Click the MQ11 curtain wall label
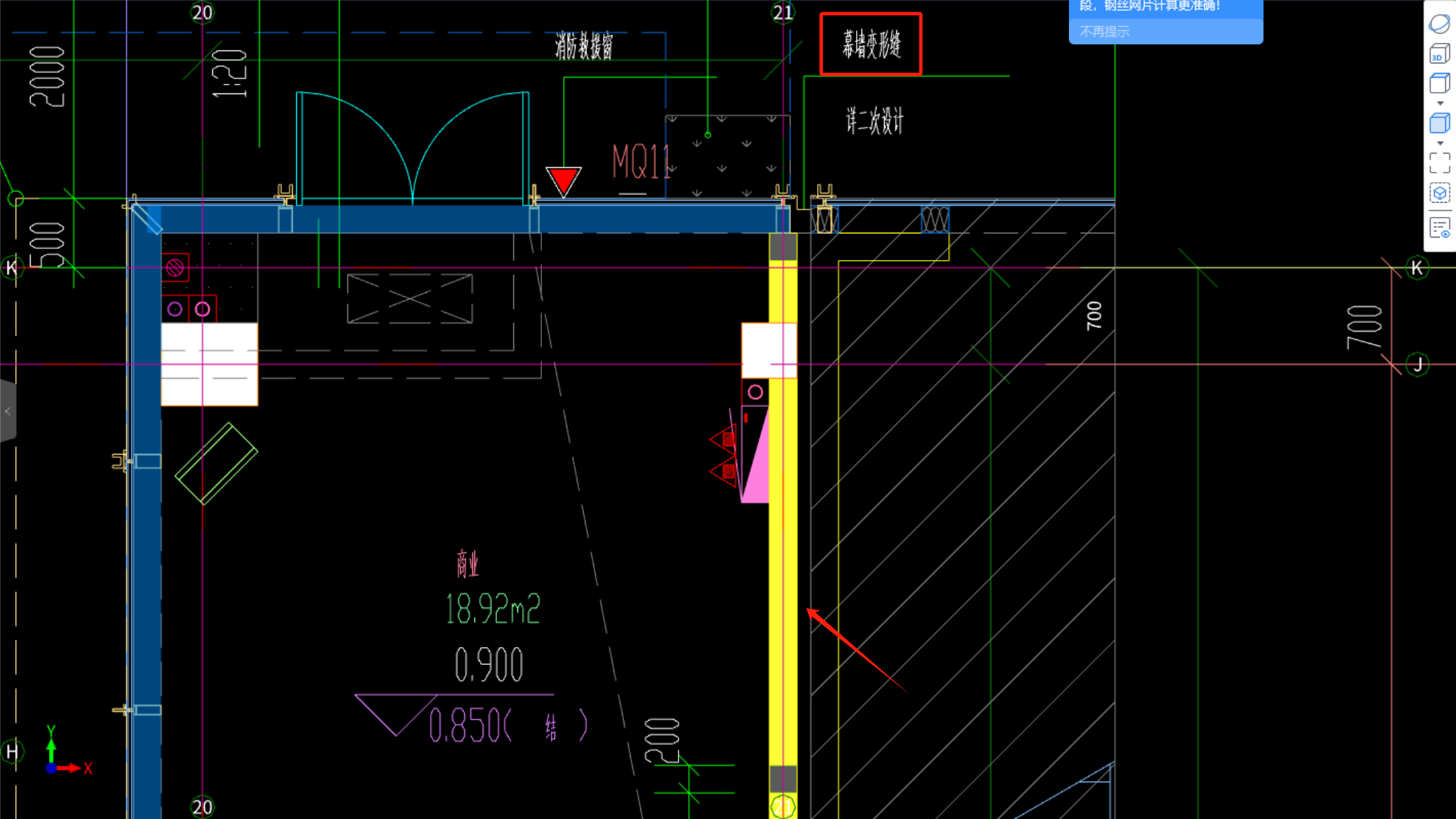Image resolution: width=1456 pixels, height=819 pixels. click(642, 162)
